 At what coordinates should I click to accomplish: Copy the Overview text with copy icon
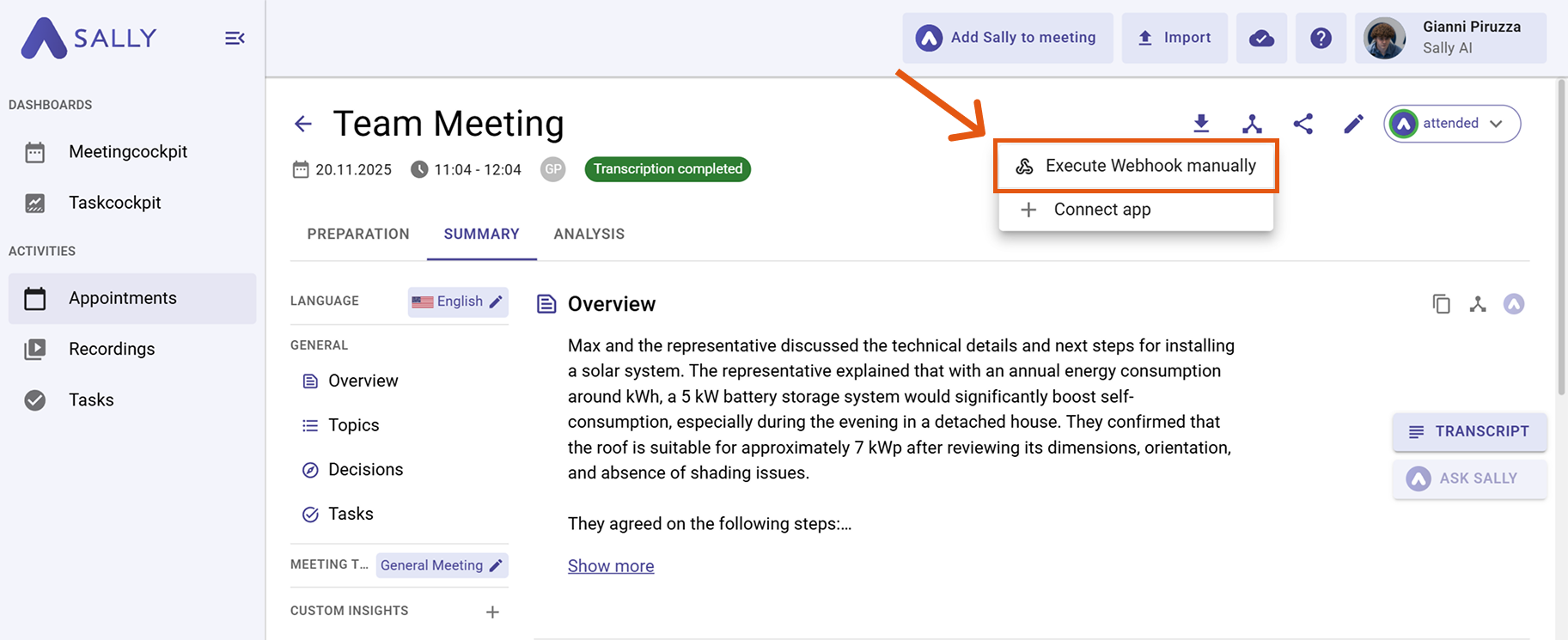(1441, 304)
